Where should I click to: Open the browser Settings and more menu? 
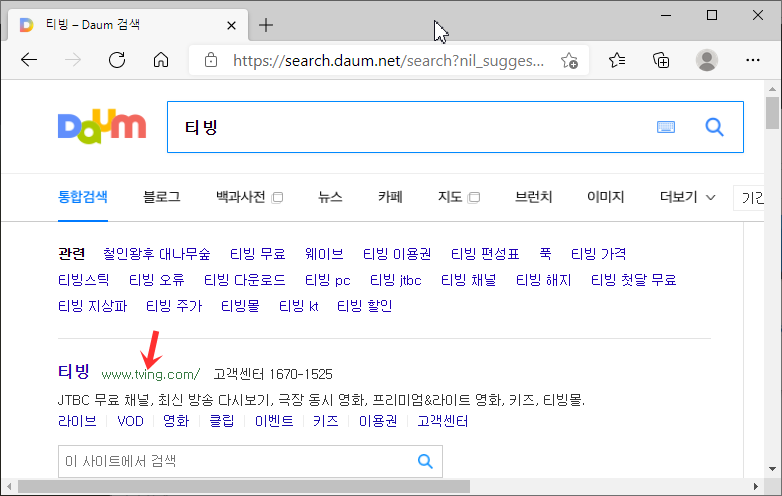tap(753, 60)
